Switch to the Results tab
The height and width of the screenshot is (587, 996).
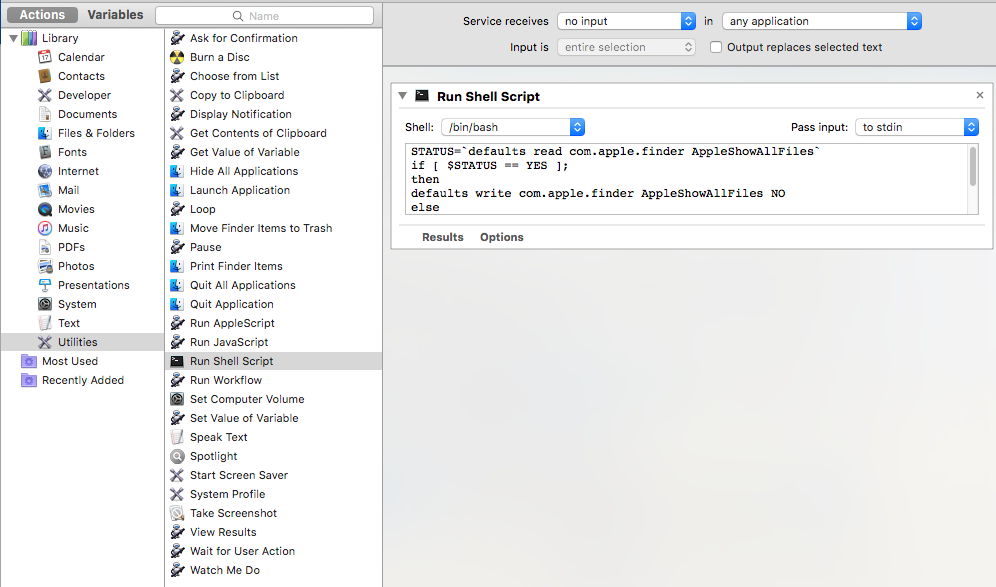coord(445,237)
